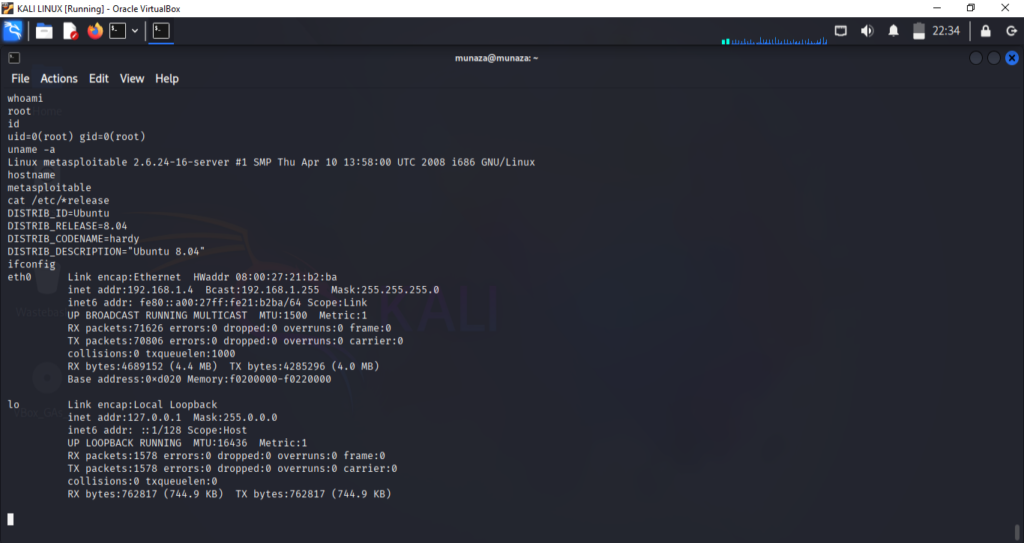Open the Kali applications menu
This screenshot has width=1024, height=543.
coord(13,31)
